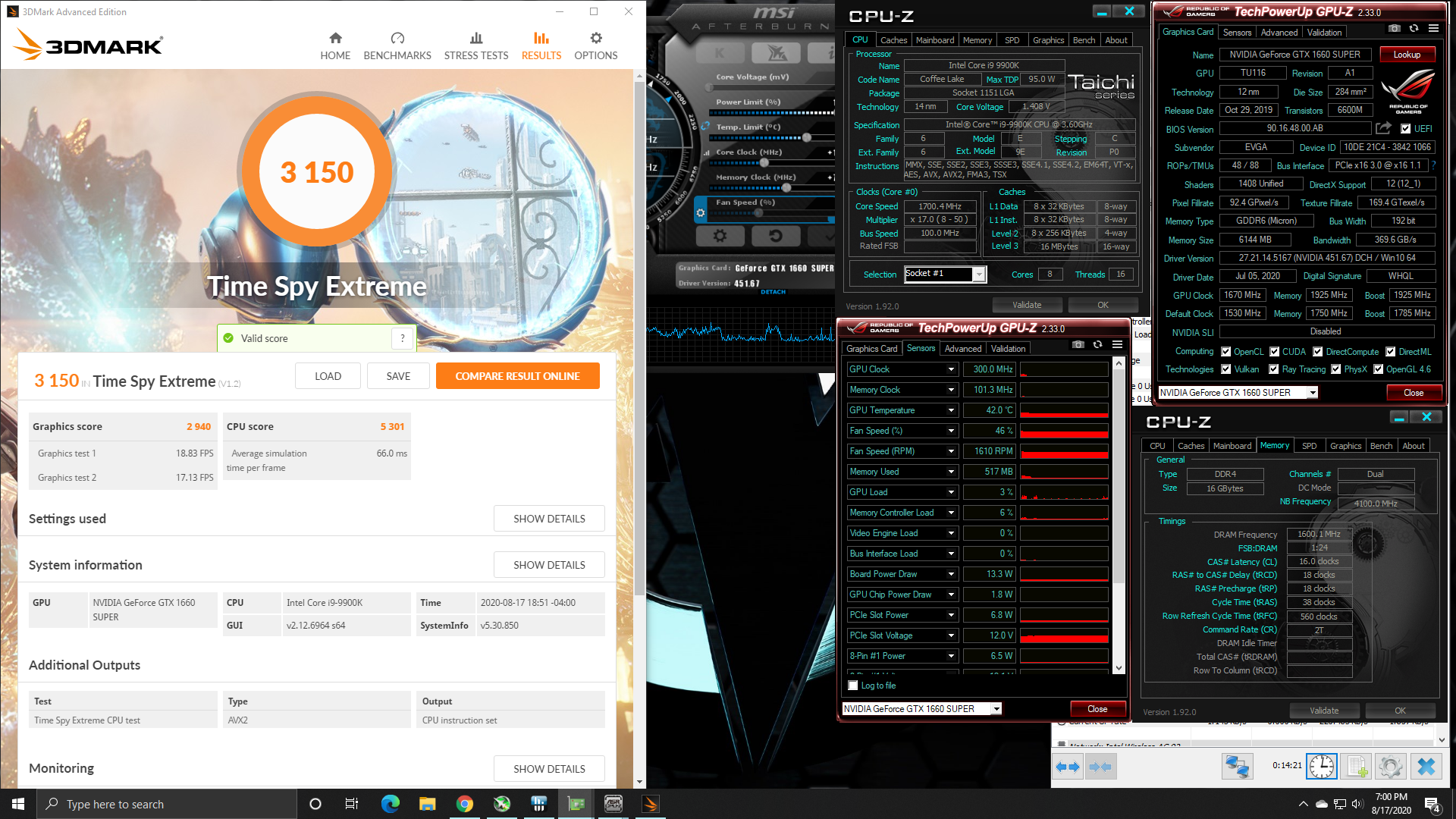Toggle Ray Tracing checkbox
Image resolution: width=1456 pixels, height=819 pixels.
point(1274,369)
